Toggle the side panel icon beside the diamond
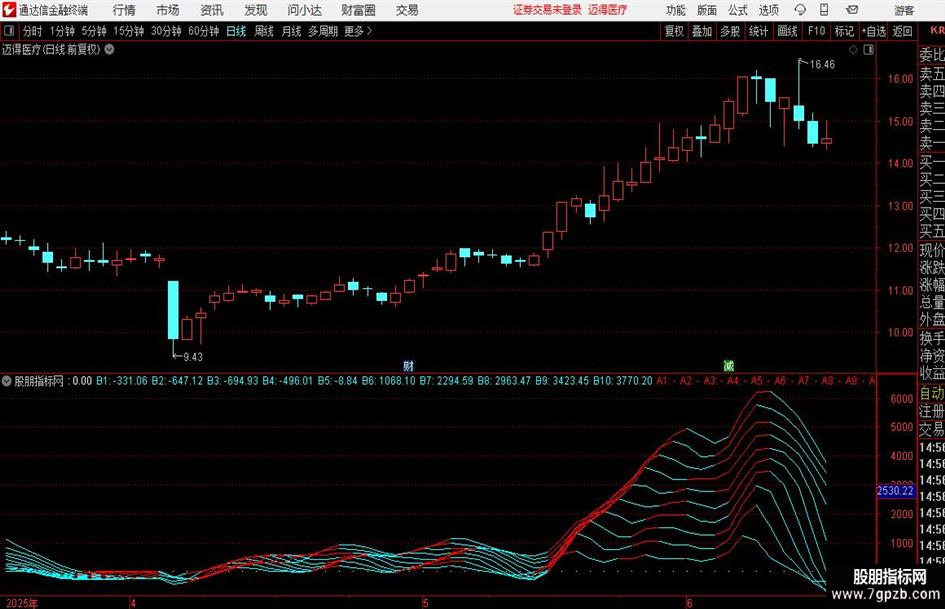 pos(868,50)
